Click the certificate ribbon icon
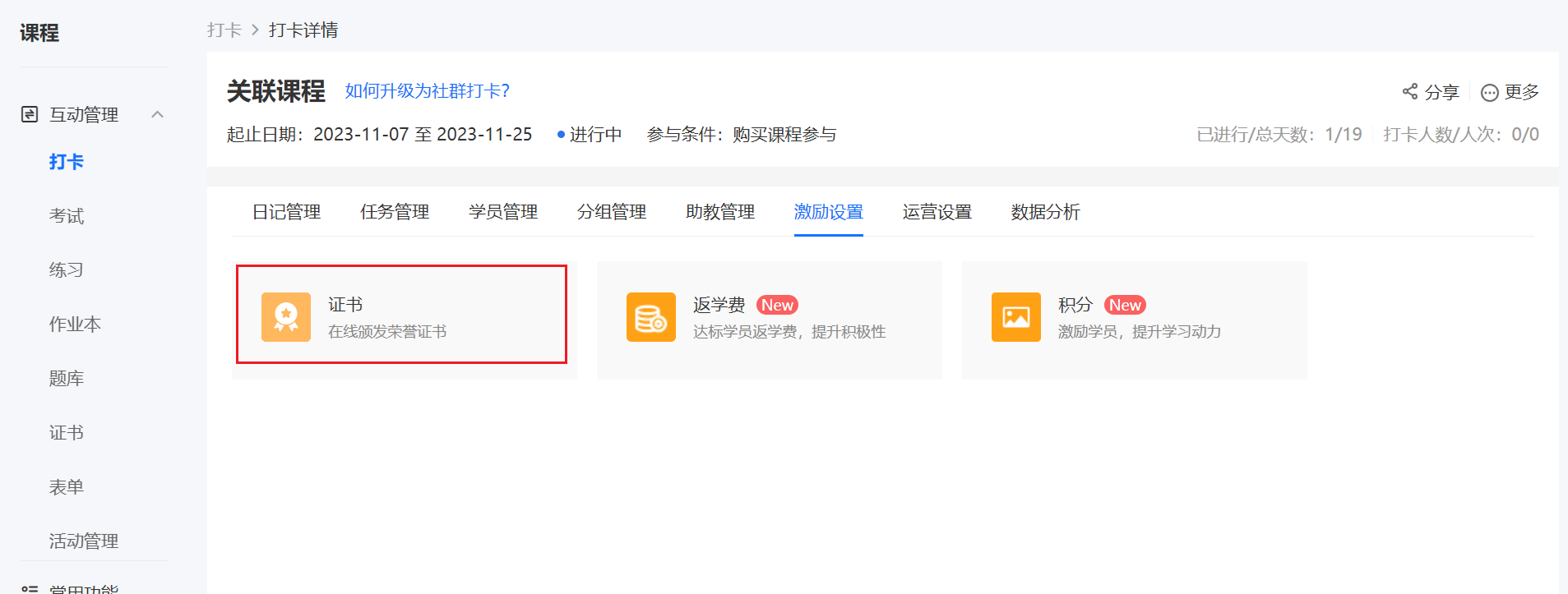Screen dimensions: 1568x594 pos(286,317)
